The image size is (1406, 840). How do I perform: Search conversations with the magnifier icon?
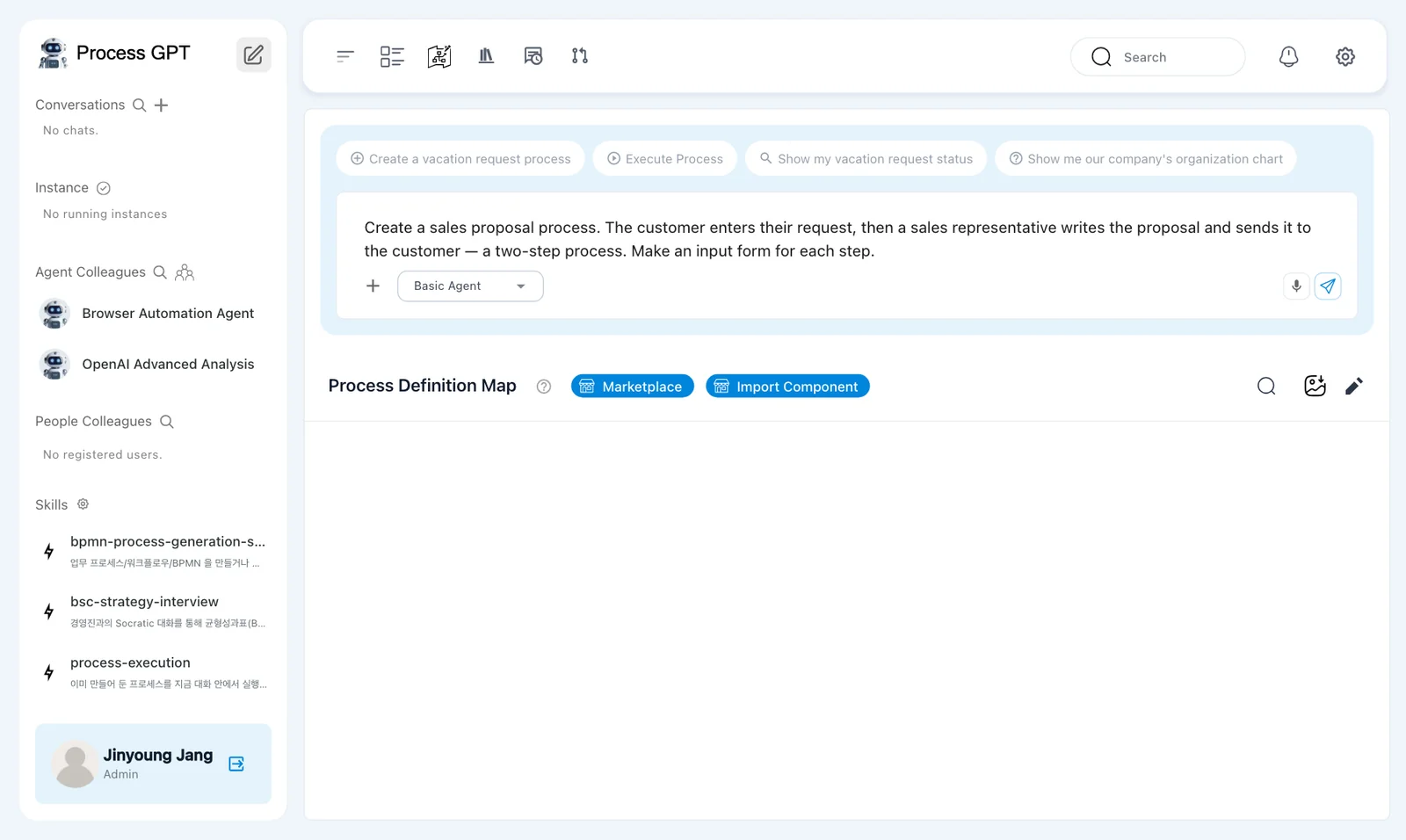click(139, 105)
